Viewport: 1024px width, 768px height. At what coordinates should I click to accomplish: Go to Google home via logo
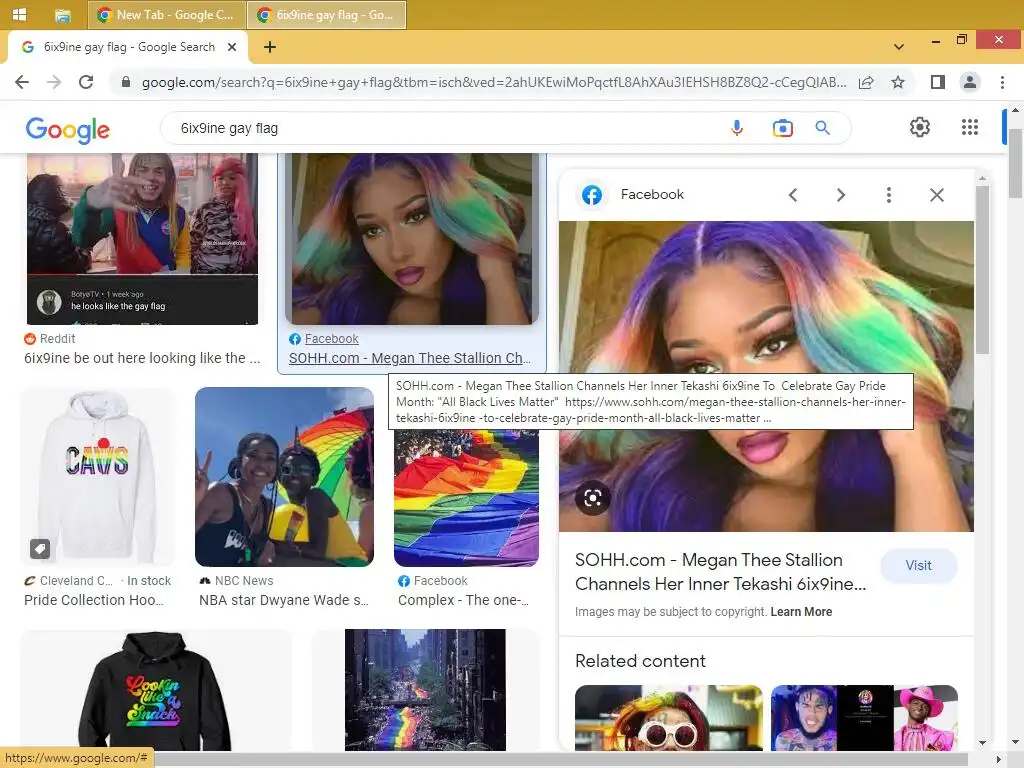coord(68,130)
